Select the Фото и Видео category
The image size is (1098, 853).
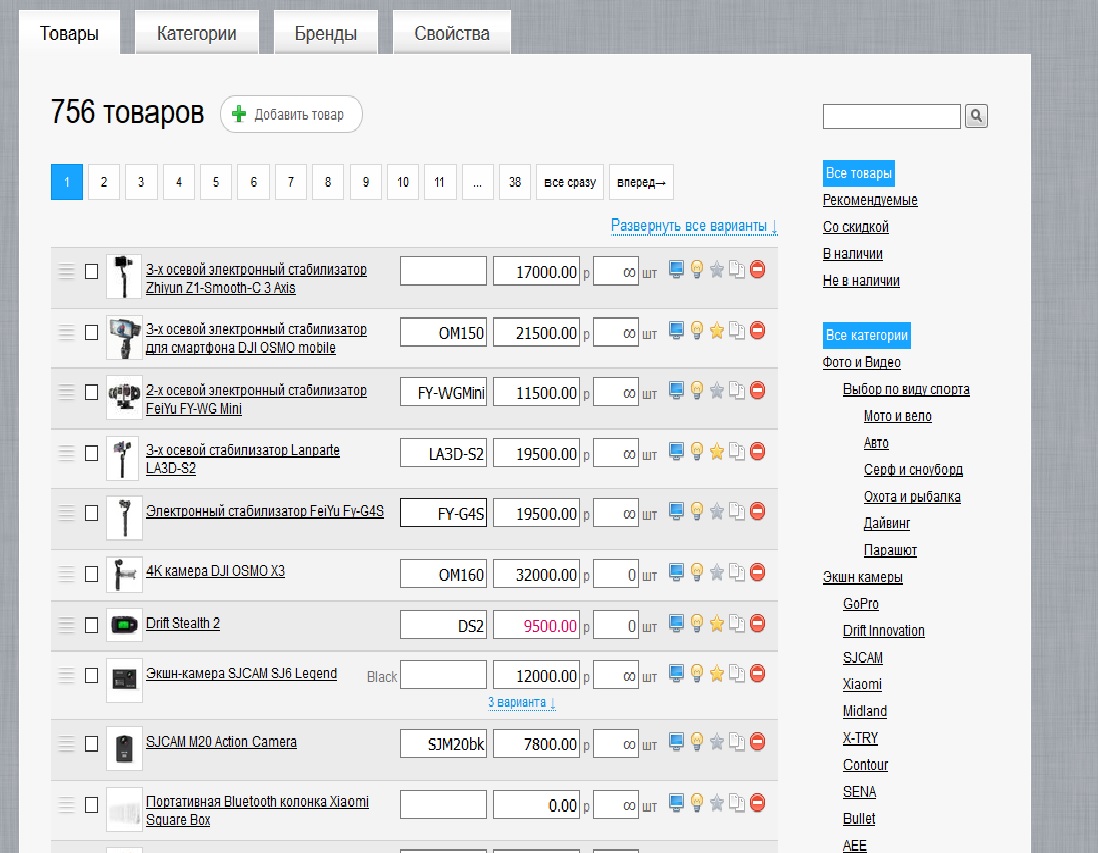pyautogui.click(x=861, y=362)
